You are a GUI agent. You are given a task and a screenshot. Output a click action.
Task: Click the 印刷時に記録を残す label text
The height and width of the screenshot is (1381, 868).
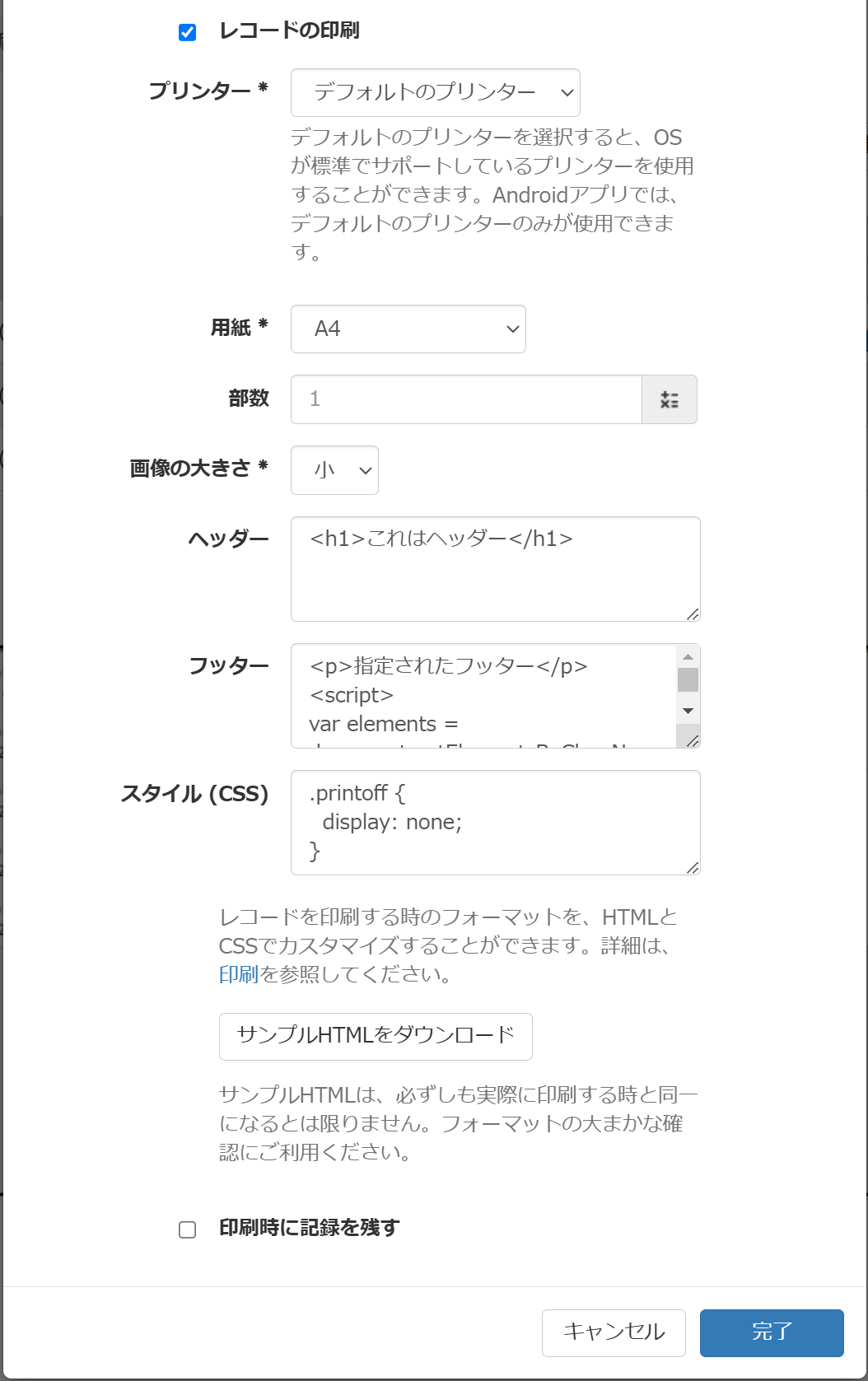(309, 1228)
